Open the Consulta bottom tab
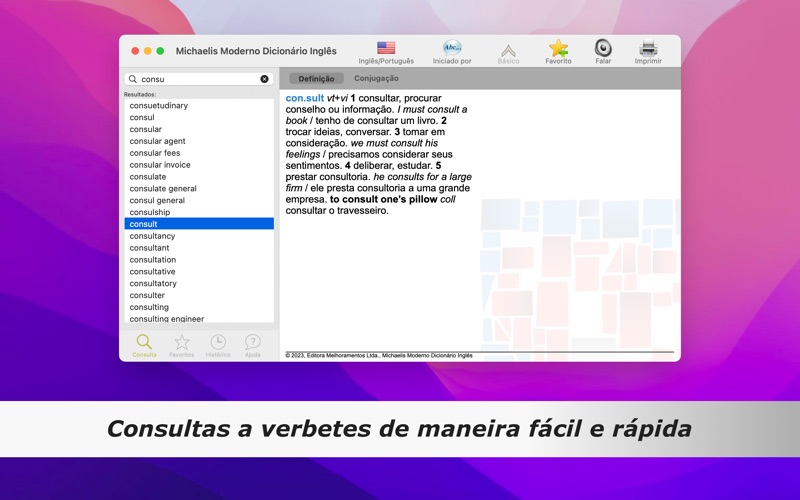 tap(144, 345)
